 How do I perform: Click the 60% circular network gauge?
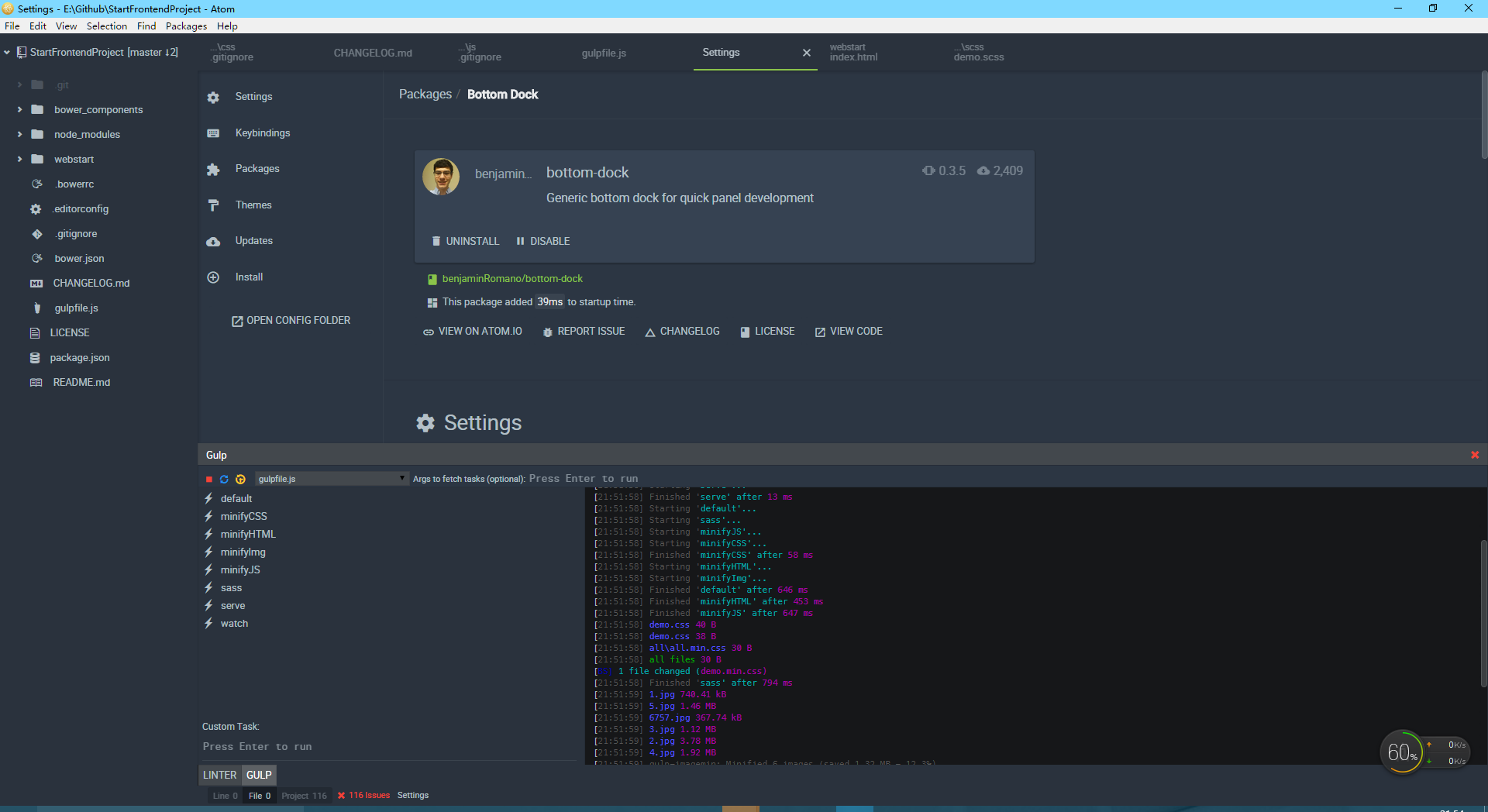[x=1403, y=752]
